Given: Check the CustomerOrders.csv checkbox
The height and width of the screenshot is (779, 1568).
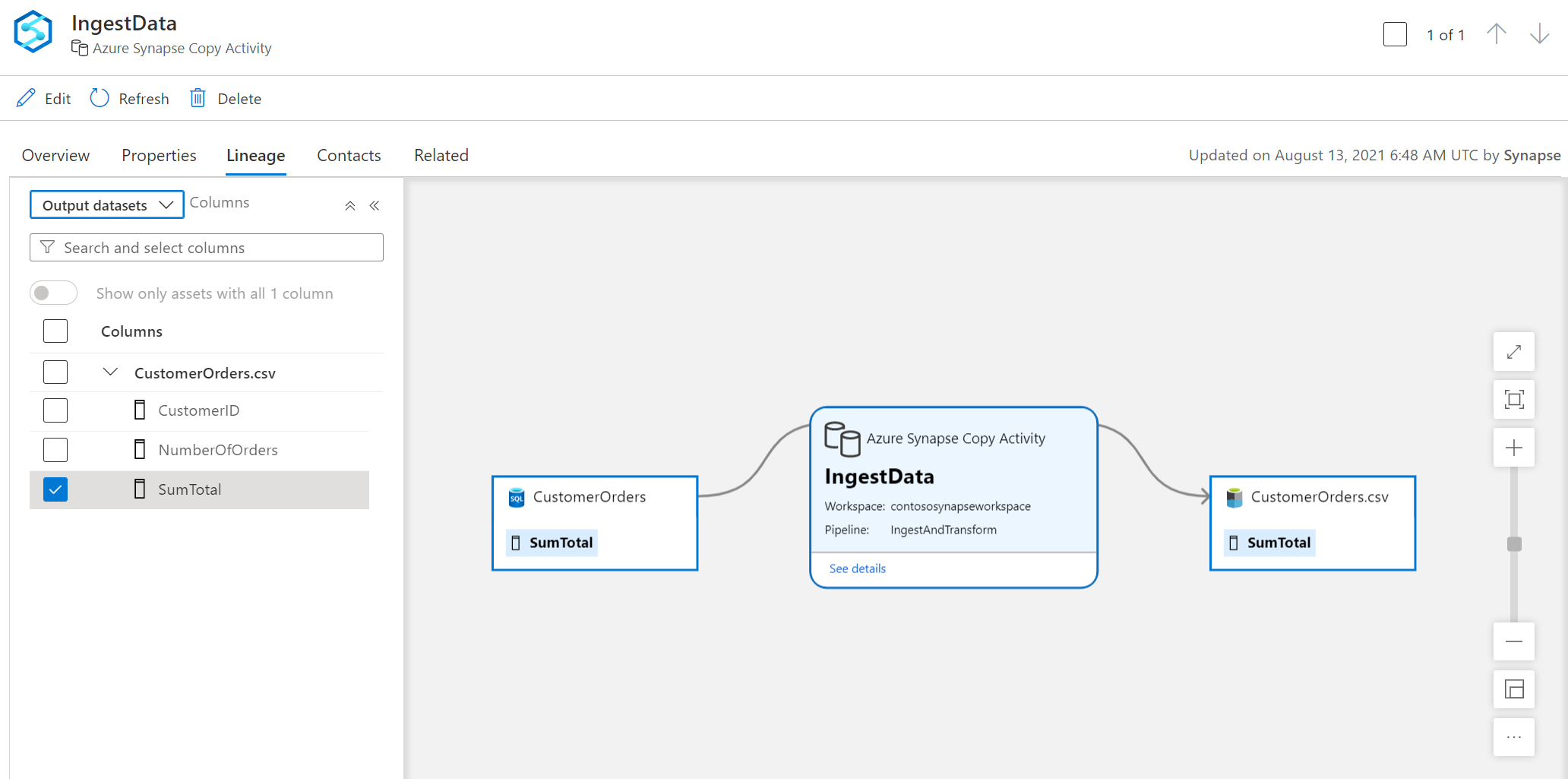Looking at the screenshot, I should point(55,372).
